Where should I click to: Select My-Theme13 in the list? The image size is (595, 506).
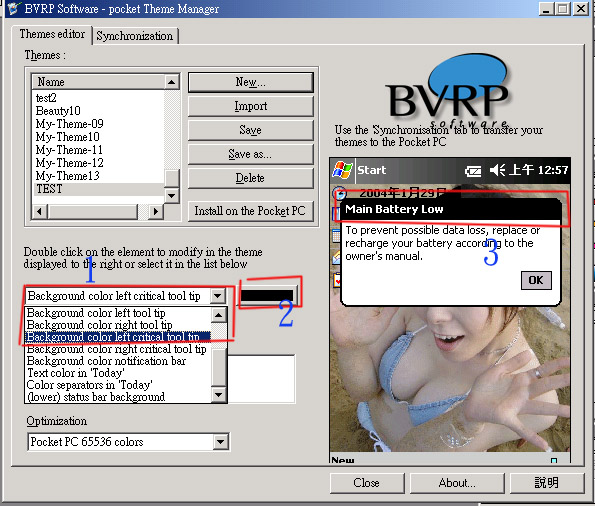68,176
